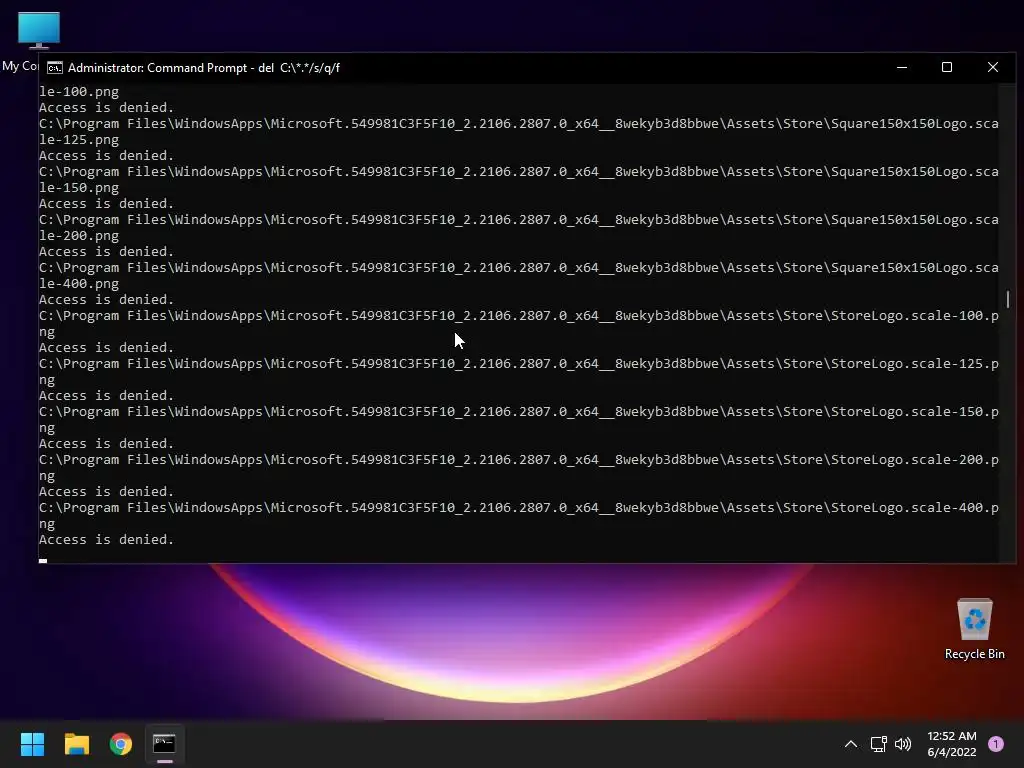
Task: Open the notification badge showing 1
Action: [x=996, y=744]
